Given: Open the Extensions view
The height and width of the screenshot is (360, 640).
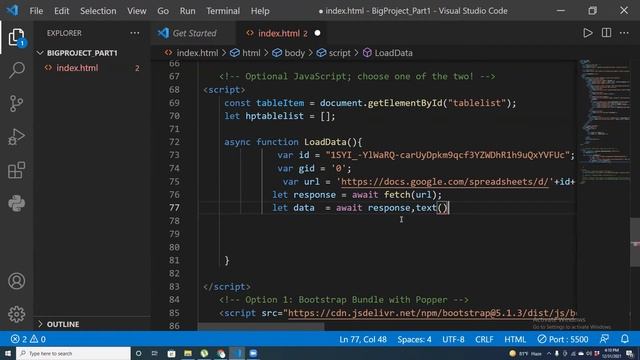Looking at the screenshot, I should click(16, 170).
